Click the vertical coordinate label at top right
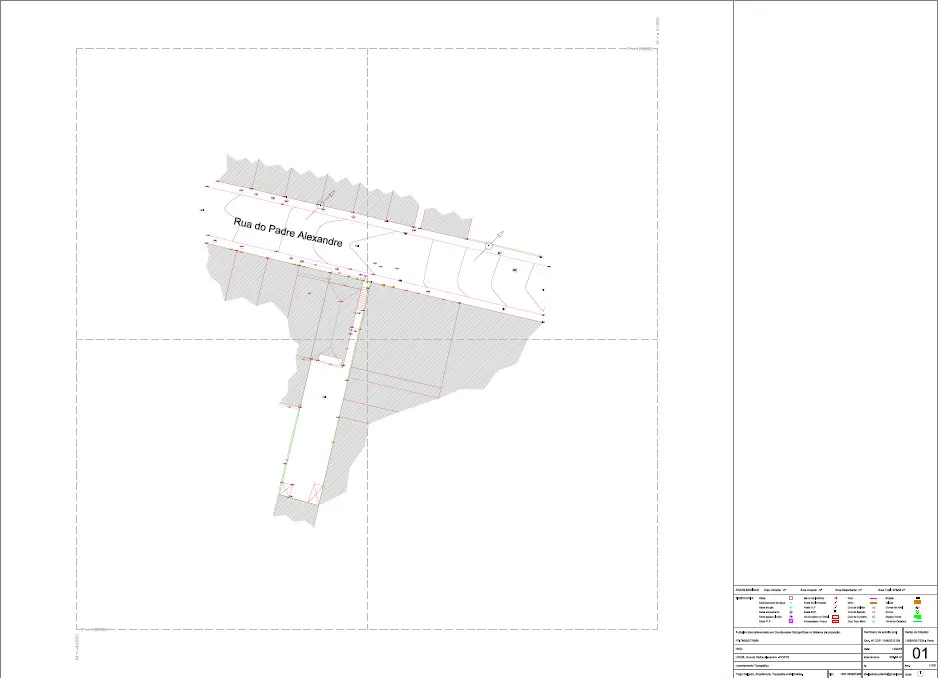 click(657, 32)
